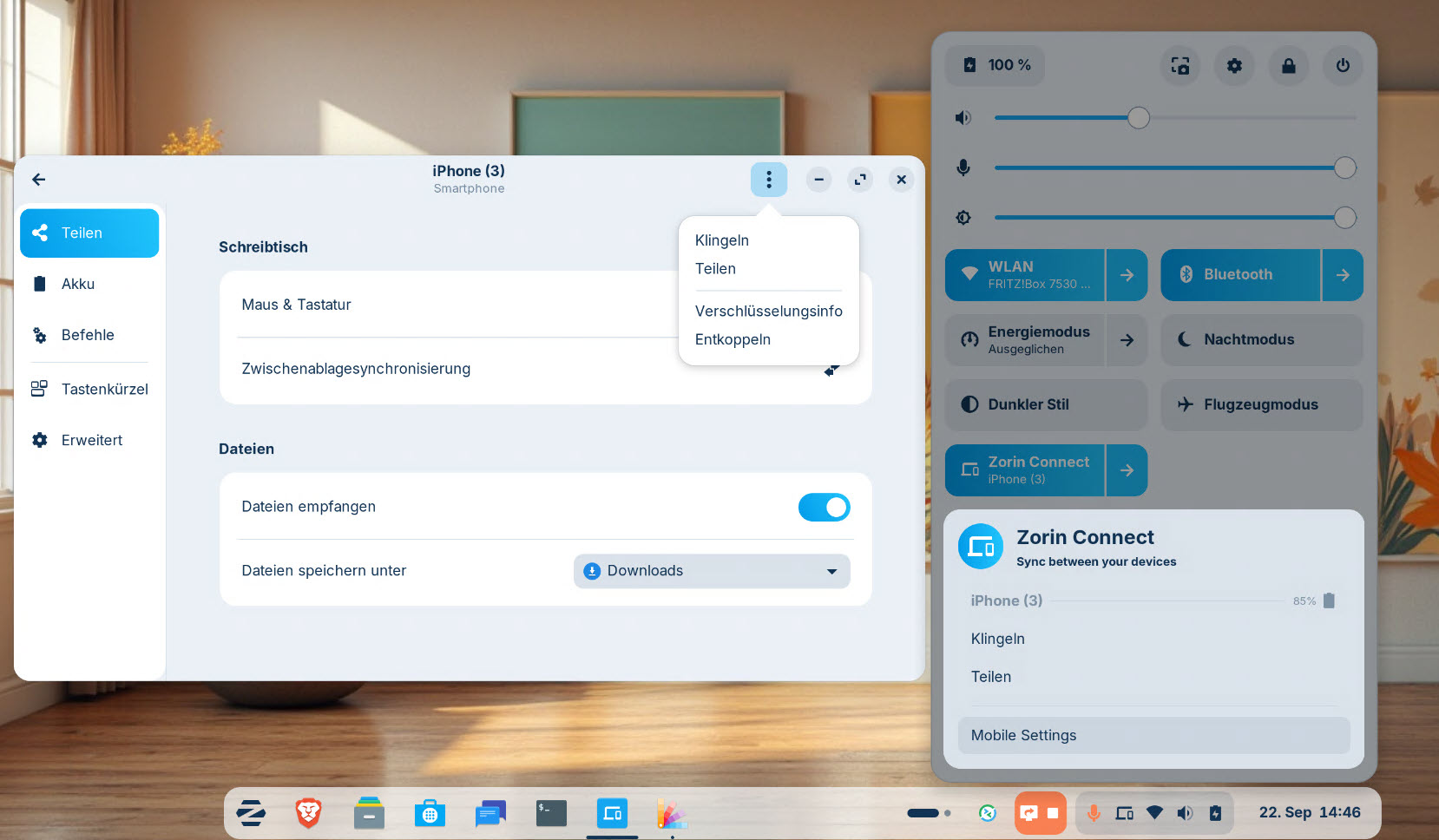1439x840 pixels.
Task: Click the Mobile Settings button
Action: pyautogui.click(x=1153, y=735)
